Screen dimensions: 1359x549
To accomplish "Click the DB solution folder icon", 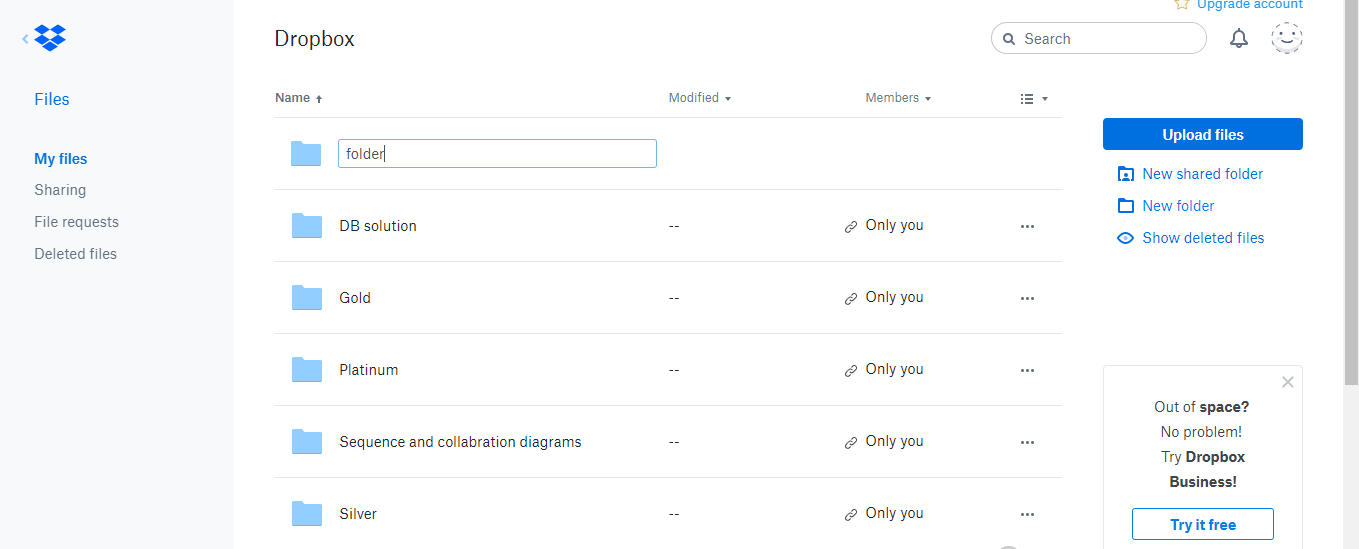I will point(307,226).
